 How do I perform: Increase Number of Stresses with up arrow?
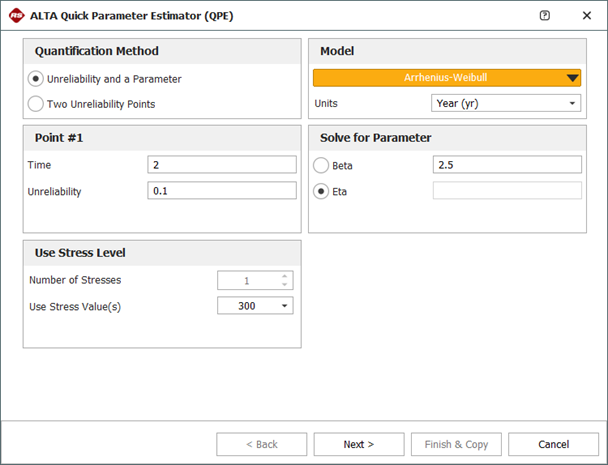(284, 277)
